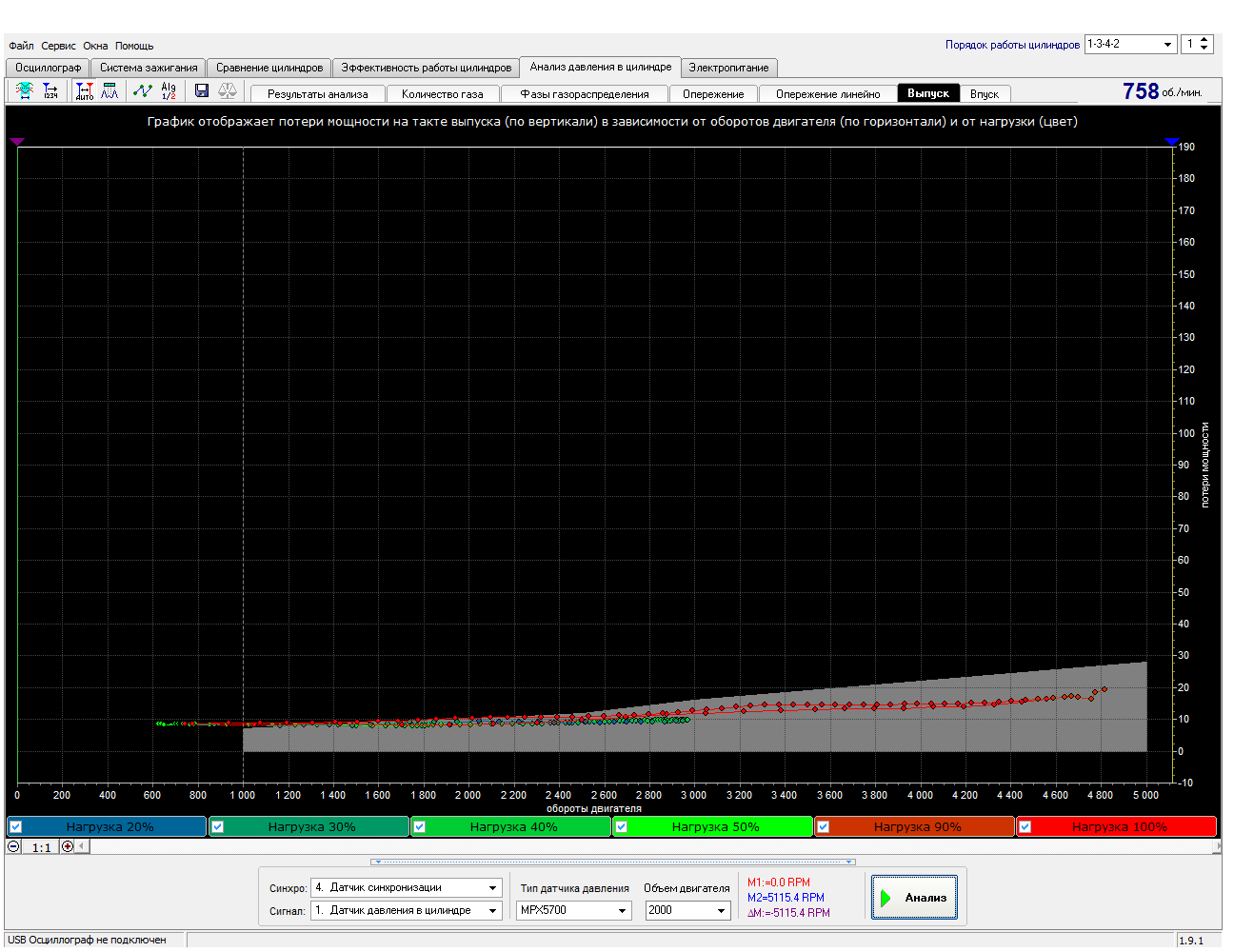Uncheck the Нагрузка 50% checkbox

622,826
